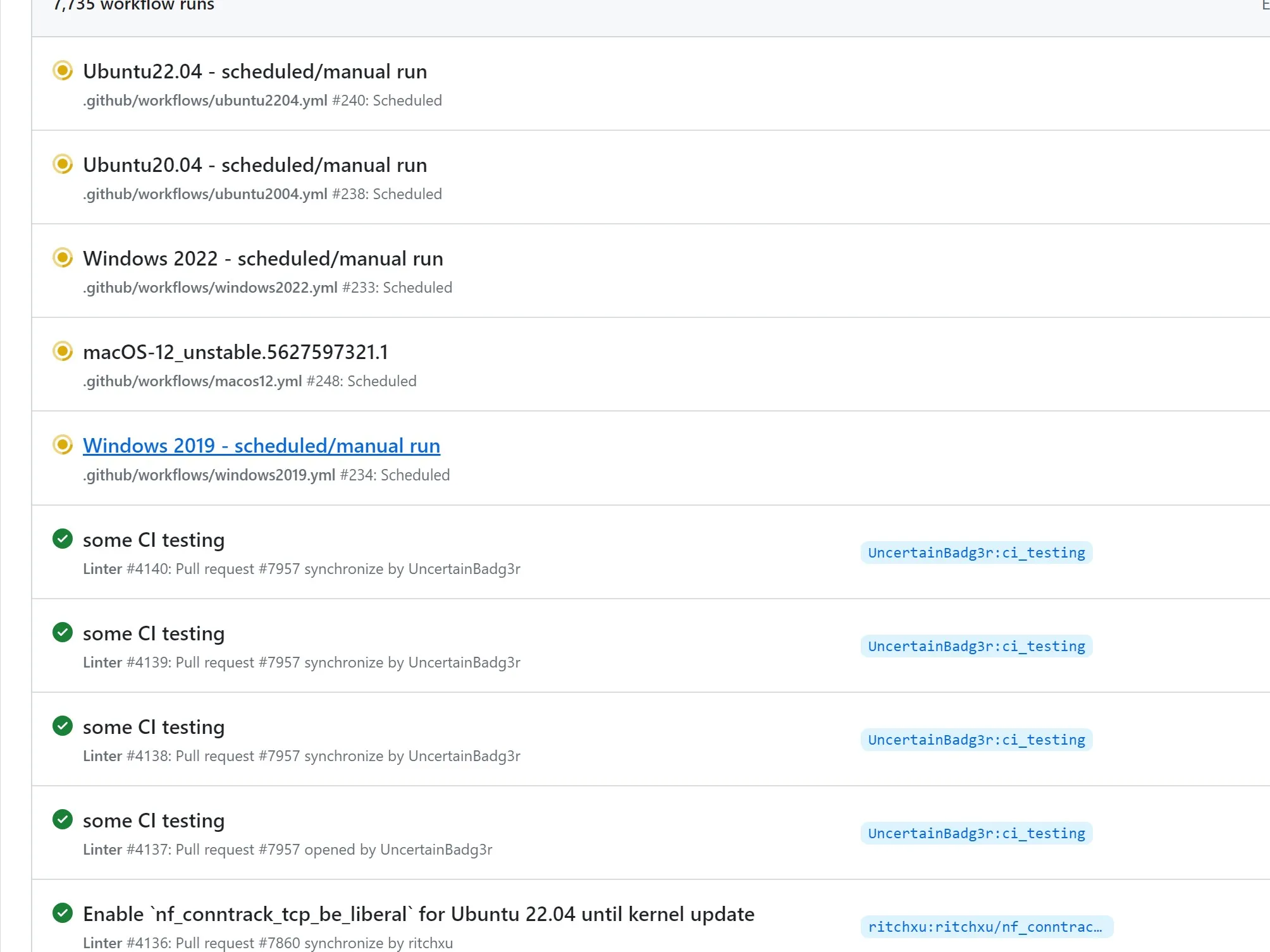Open Windows 2019 - scheduled/manual run link

[261, 446]
